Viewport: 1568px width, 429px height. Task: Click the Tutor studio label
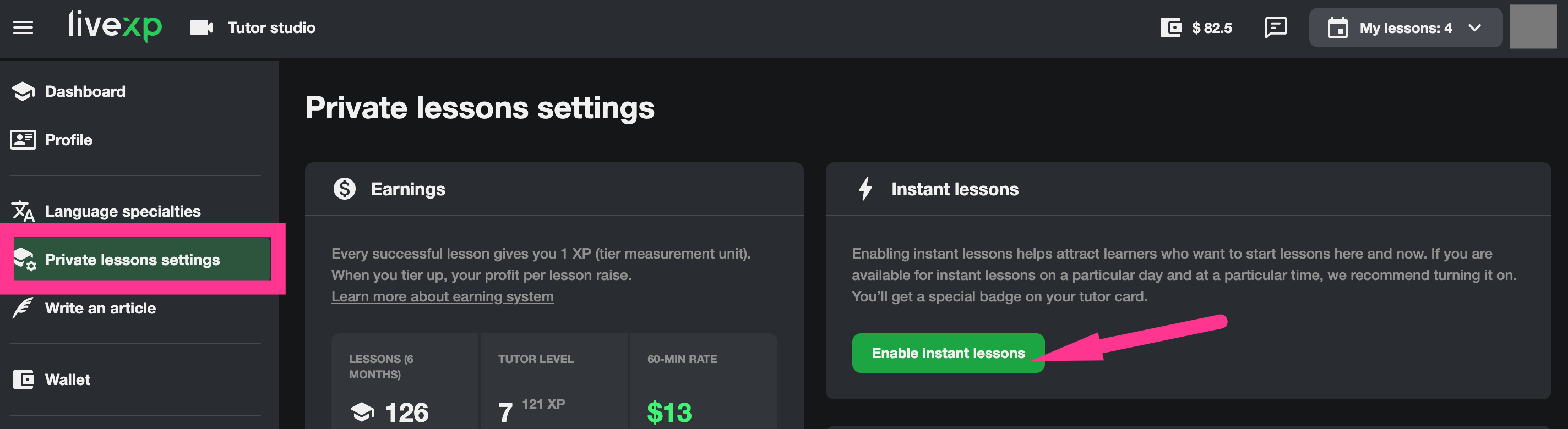click(271, 28)
